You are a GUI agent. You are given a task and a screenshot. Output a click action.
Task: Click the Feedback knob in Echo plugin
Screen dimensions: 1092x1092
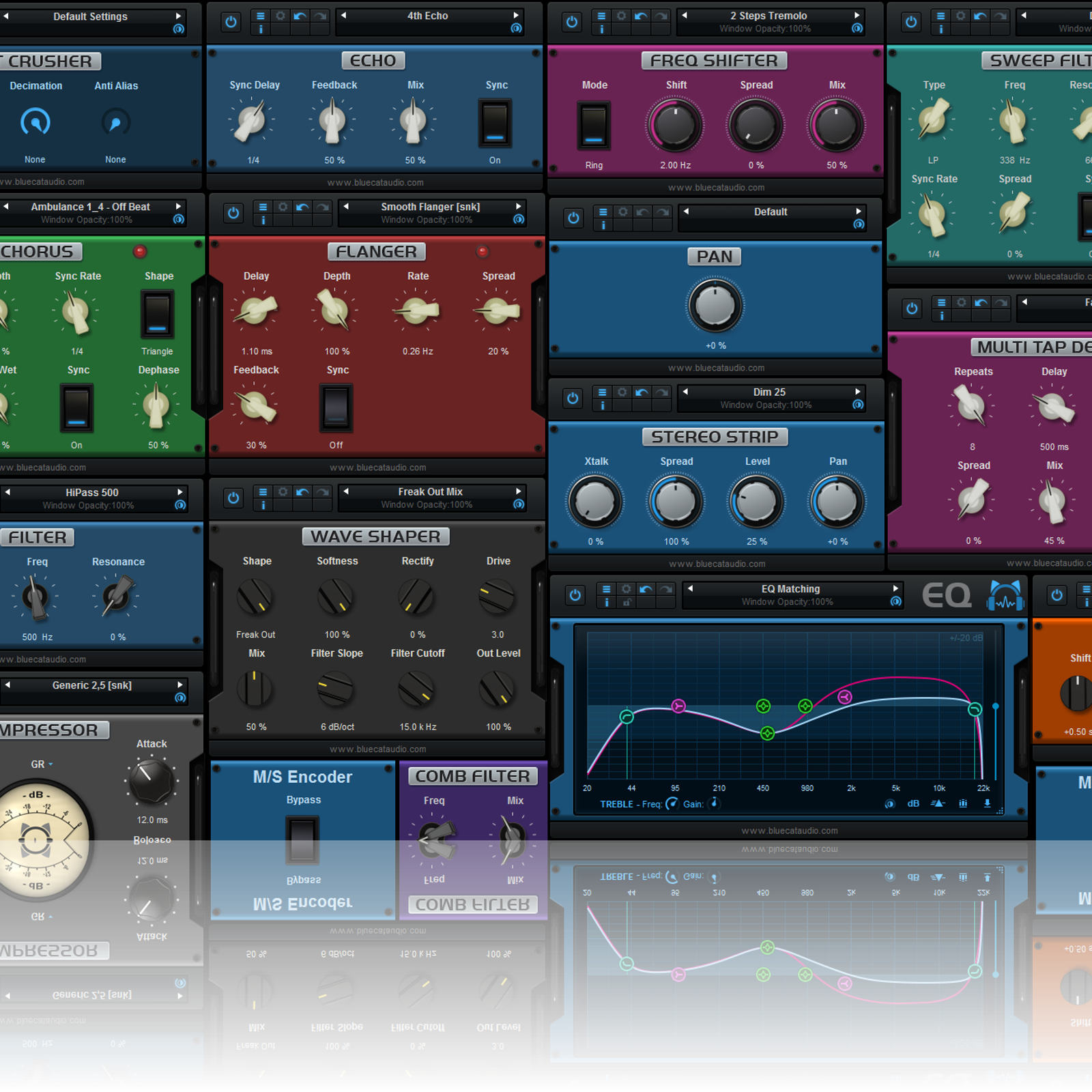coord(333,121)
